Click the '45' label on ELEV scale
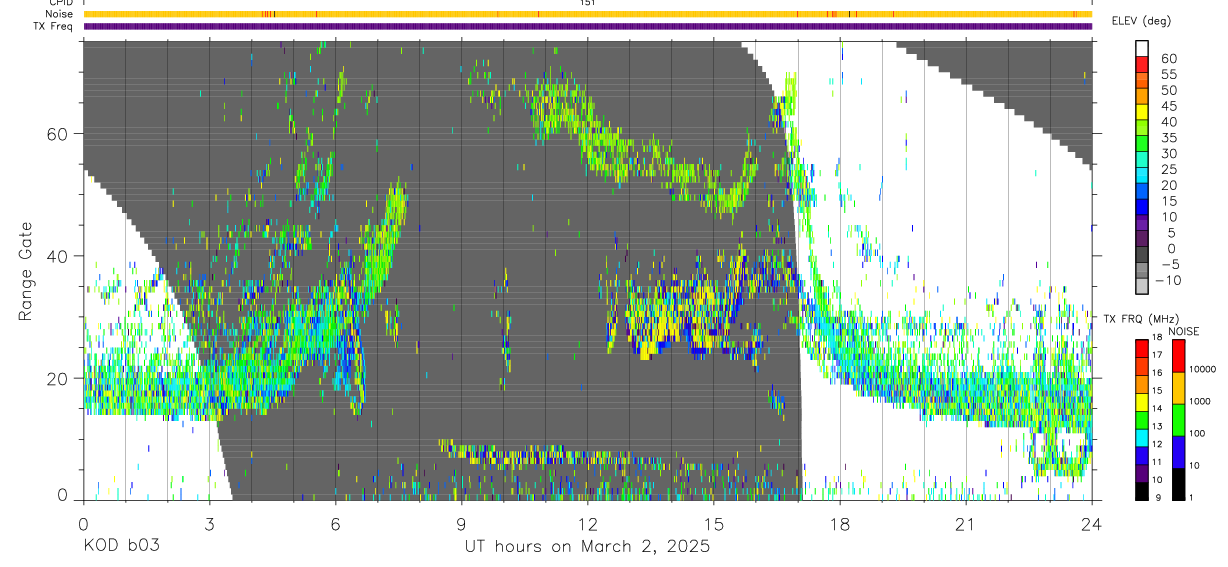Viewport: 1228px width, 567px height. [x=1169, y=106]
